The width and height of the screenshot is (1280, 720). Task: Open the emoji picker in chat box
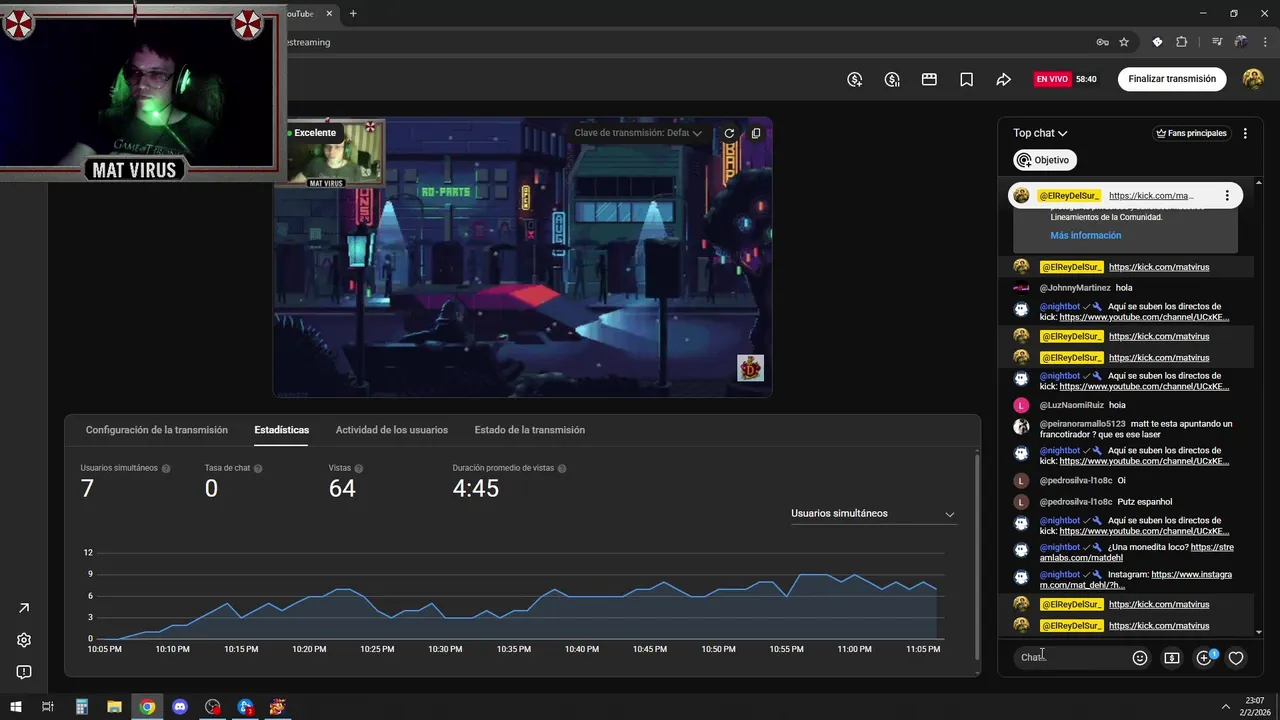(x=1140, y=658)
